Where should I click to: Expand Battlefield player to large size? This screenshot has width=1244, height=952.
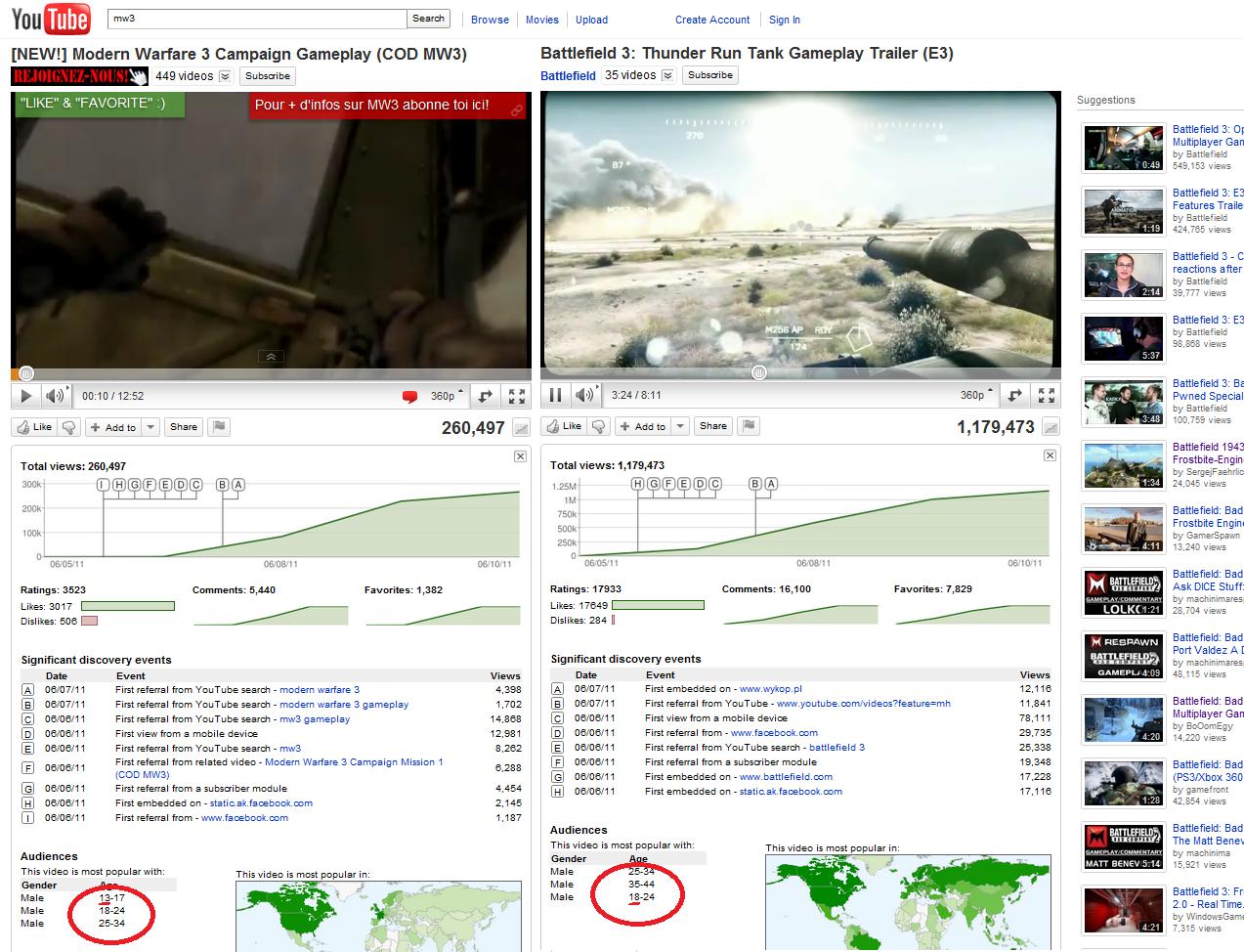pos(1014,395)
